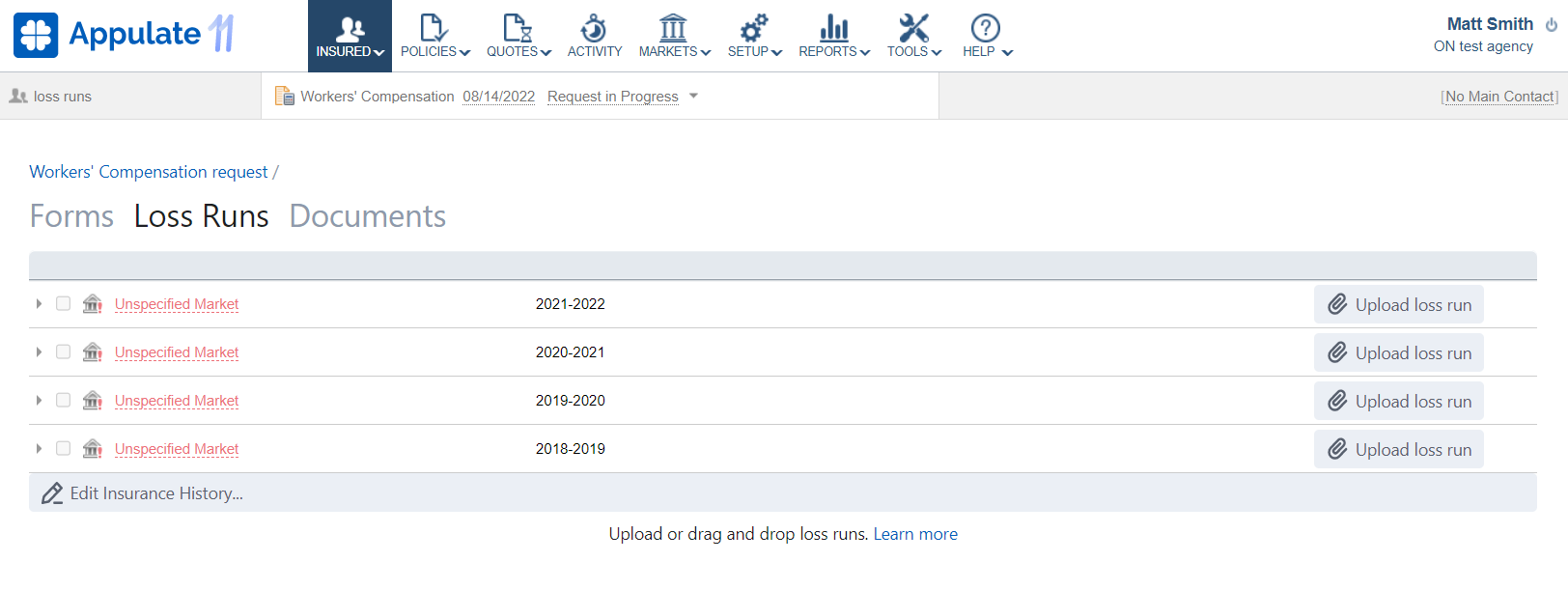Click the power logout icon beside Matt Smith
The height and width of the screenshot is (590, 1568).
click(x=1551, y=25)
